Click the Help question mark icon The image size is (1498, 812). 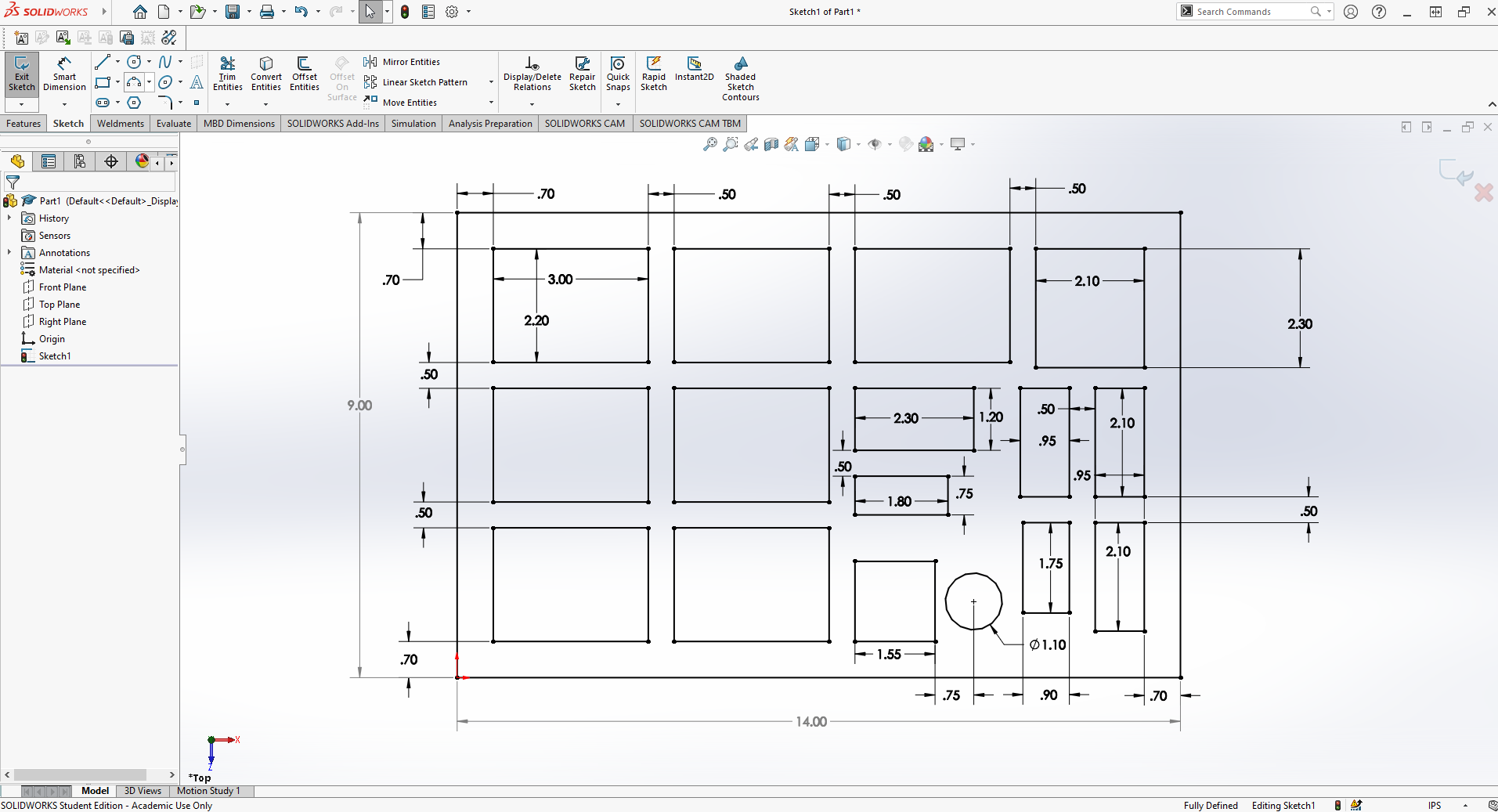[1379, 12]
